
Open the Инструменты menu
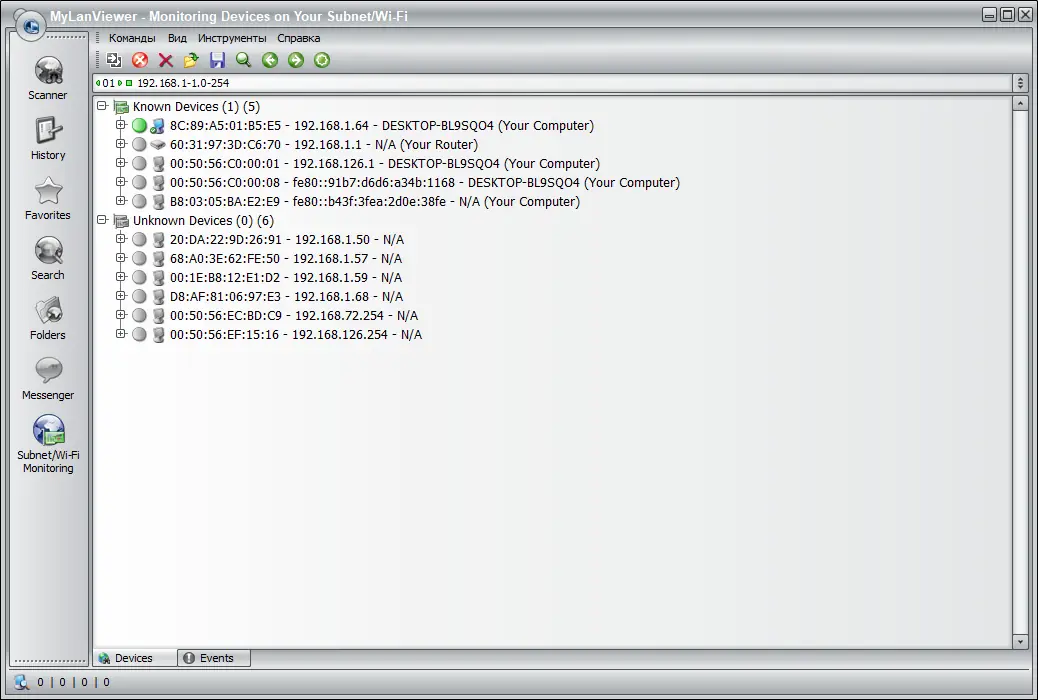tap(232, 38)
